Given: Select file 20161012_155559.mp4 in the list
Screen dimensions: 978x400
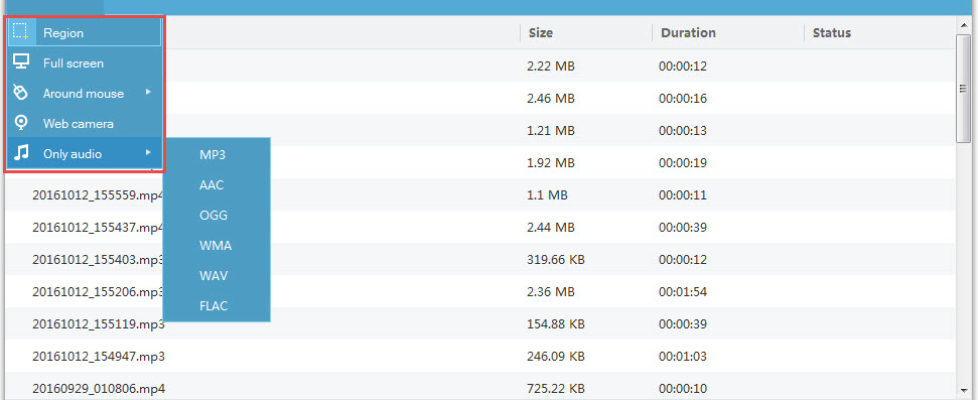Looking at the screenshot, I should coord(97,195).
